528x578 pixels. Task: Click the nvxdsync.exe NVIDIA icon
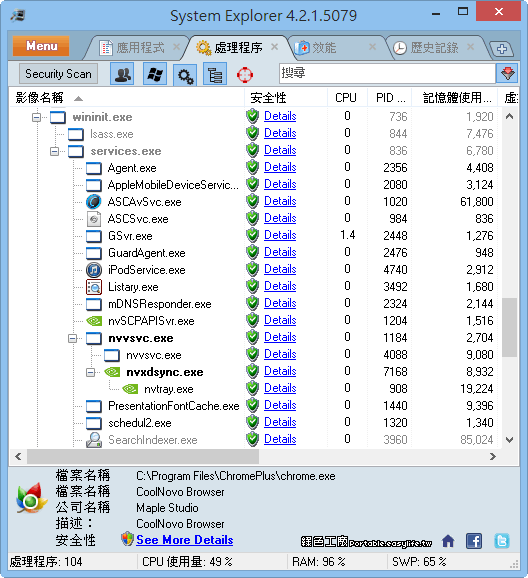(x=112, y=372)
